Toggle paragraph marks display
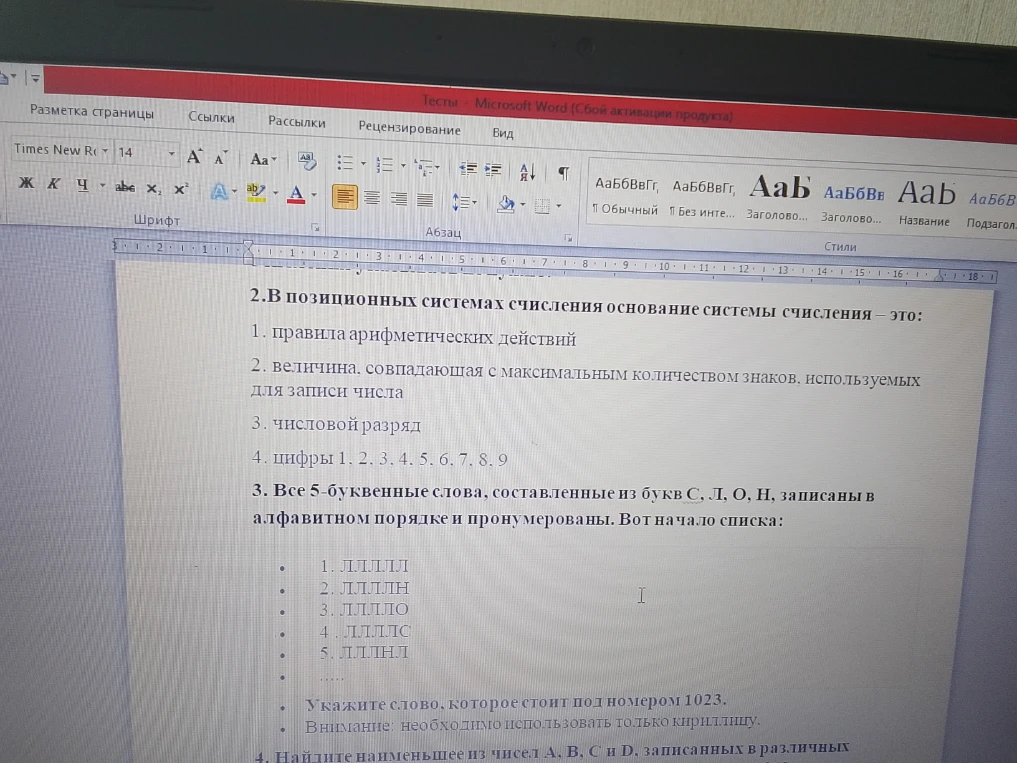This screenshot has width=1017, height=763. click(564, 173)
